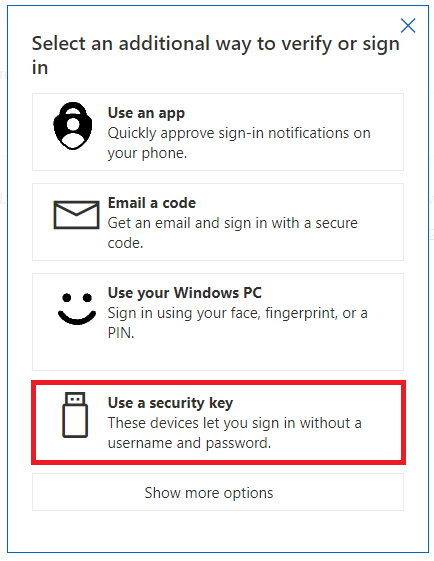The height and width of the screenshot is (561, 434).
Task: Click "your phone." text in app option
Action: [147, 153]
